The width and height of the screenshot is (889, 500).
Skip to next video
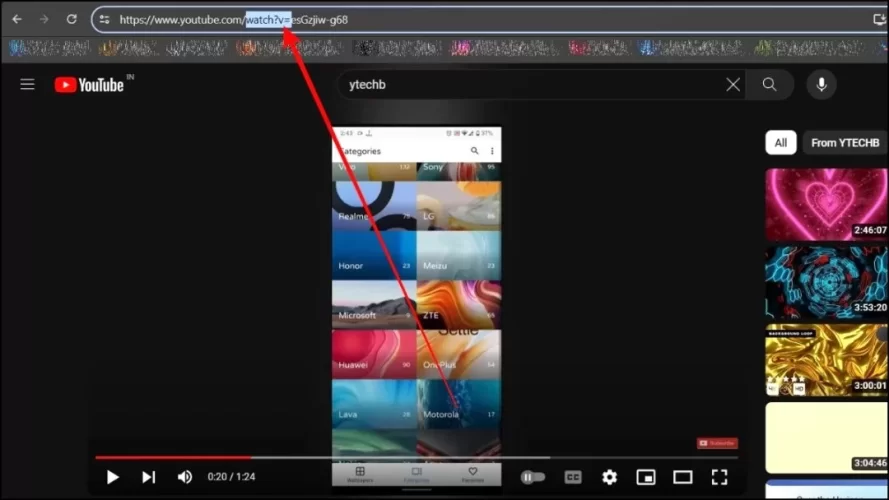[x=148, y=477]
